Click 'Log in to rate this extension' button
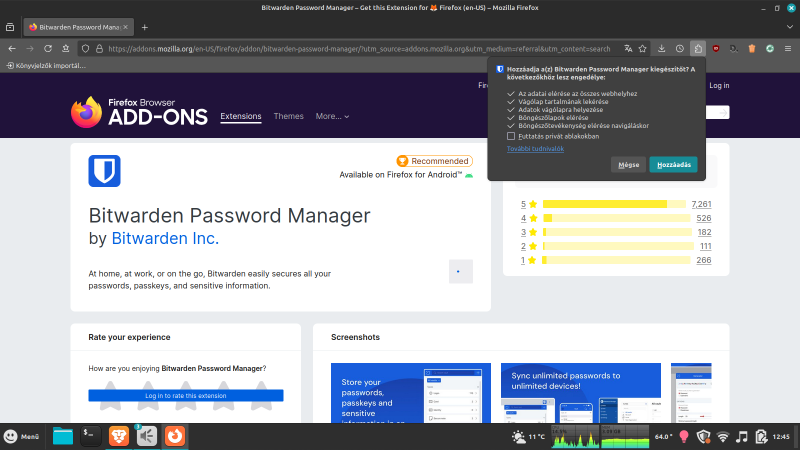The width and height of the screenshot is (800, 450). coord(186,395)
